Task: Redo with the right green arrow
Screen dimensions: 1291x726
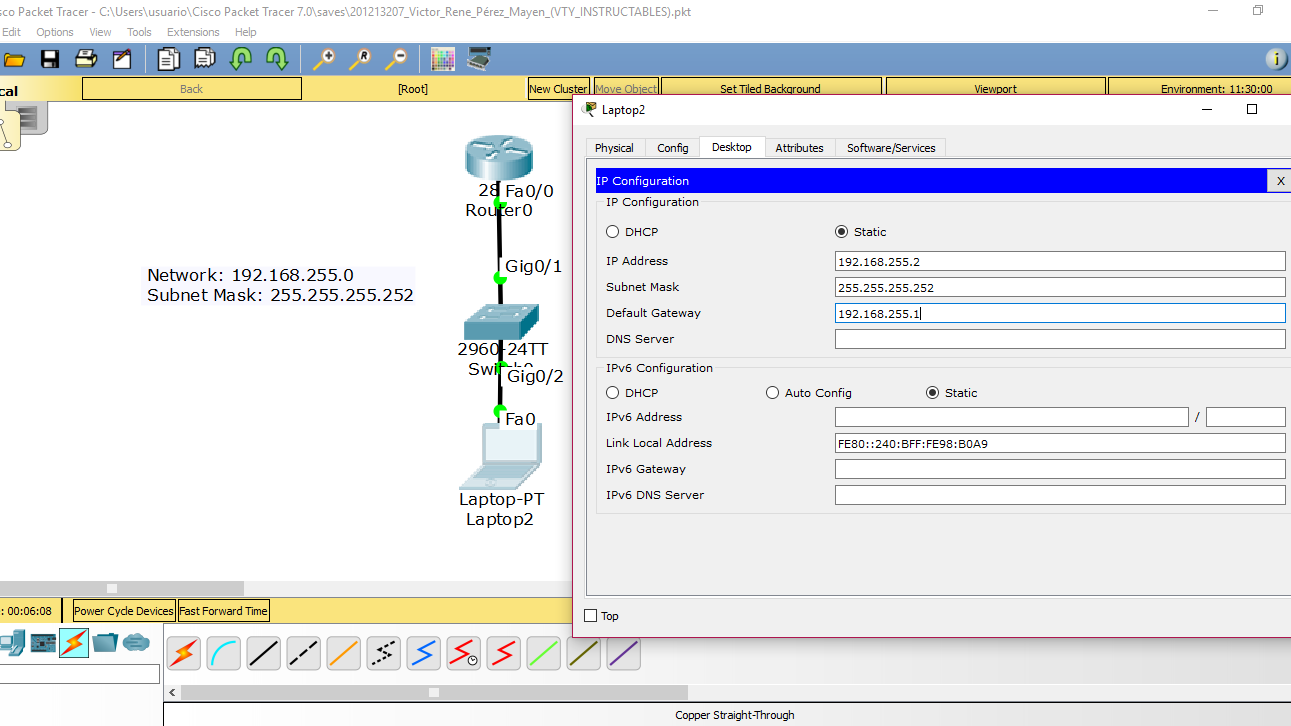Action: pyautogui.click(x=277, y=59)
